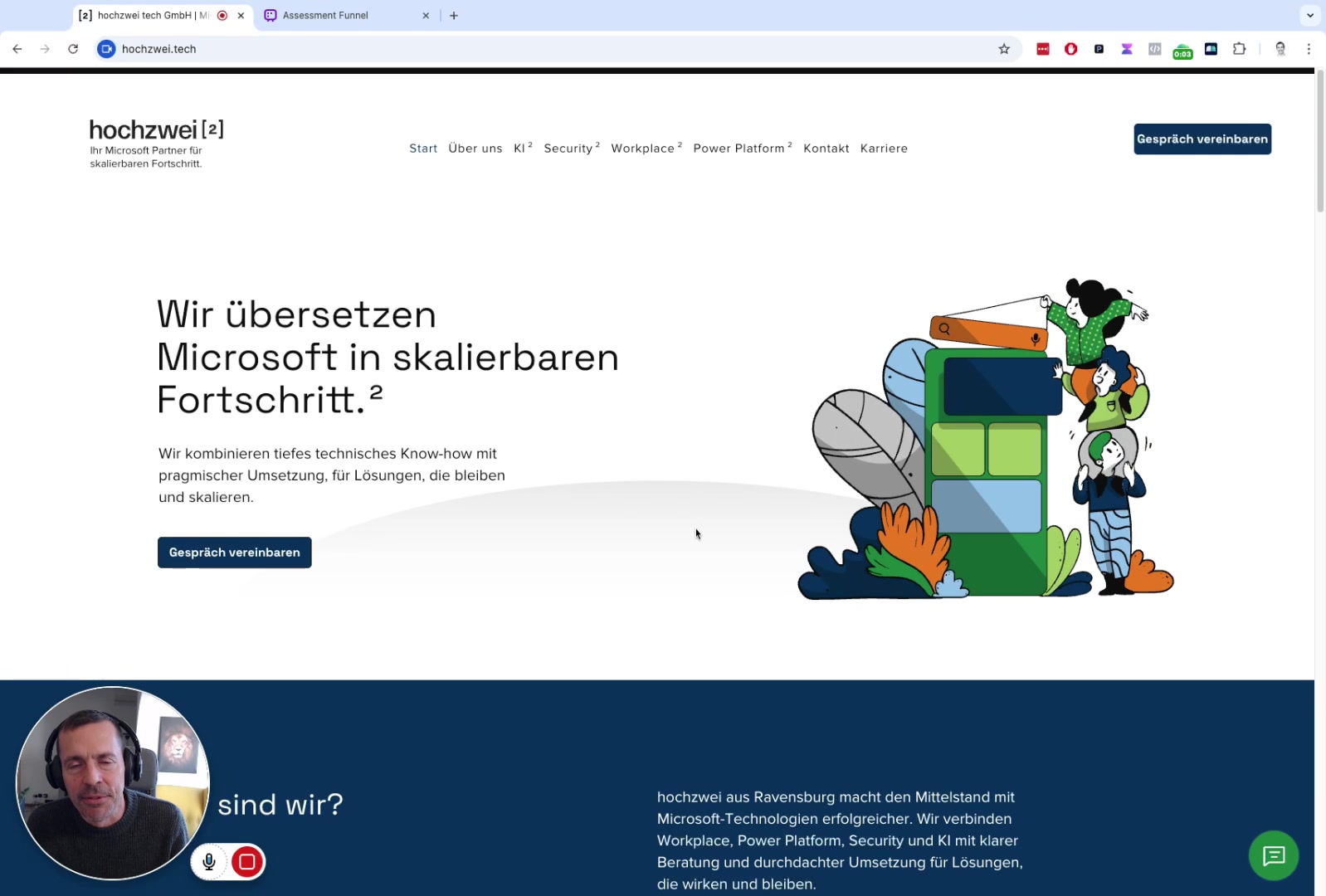The height and width of the screenshot is (896, 1326).
Task: Click the 'sind wir?' heading
Action: 280,805
